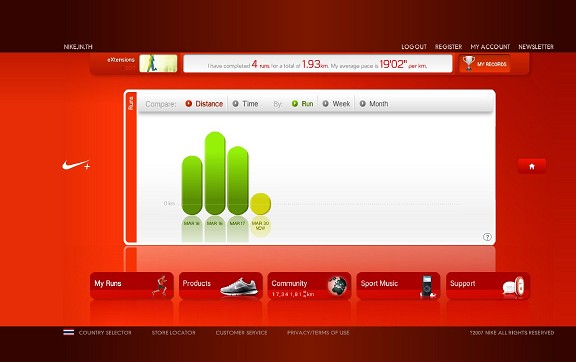This screenshot has height=362, width=576.
Task: Click the Nike+ swoosh logo
Action: 76,165
